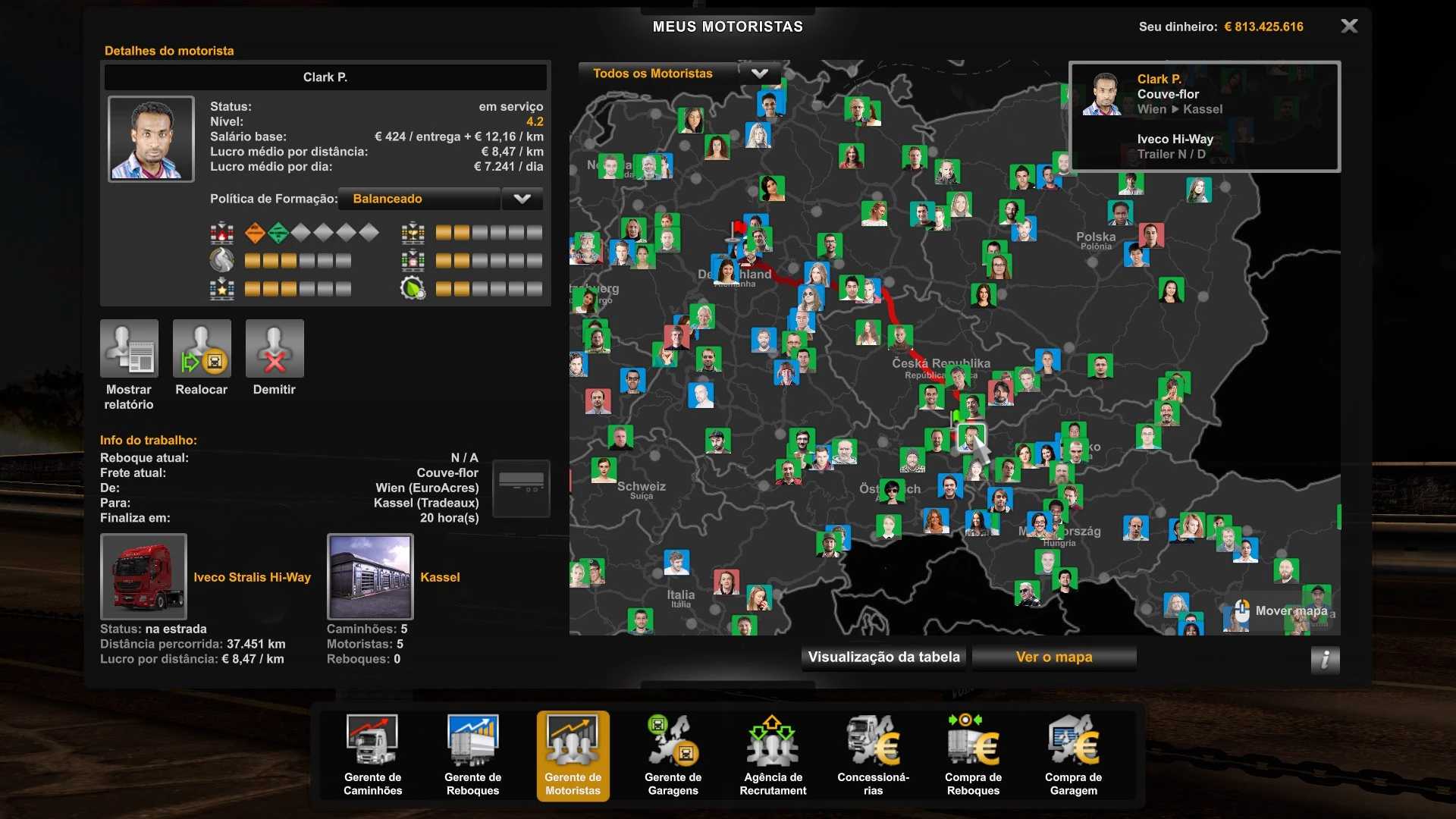This screenshot has height=819, width=1456.
Task: Open Política de Formação Balanceado dropdown
Action: coord(419,199)
